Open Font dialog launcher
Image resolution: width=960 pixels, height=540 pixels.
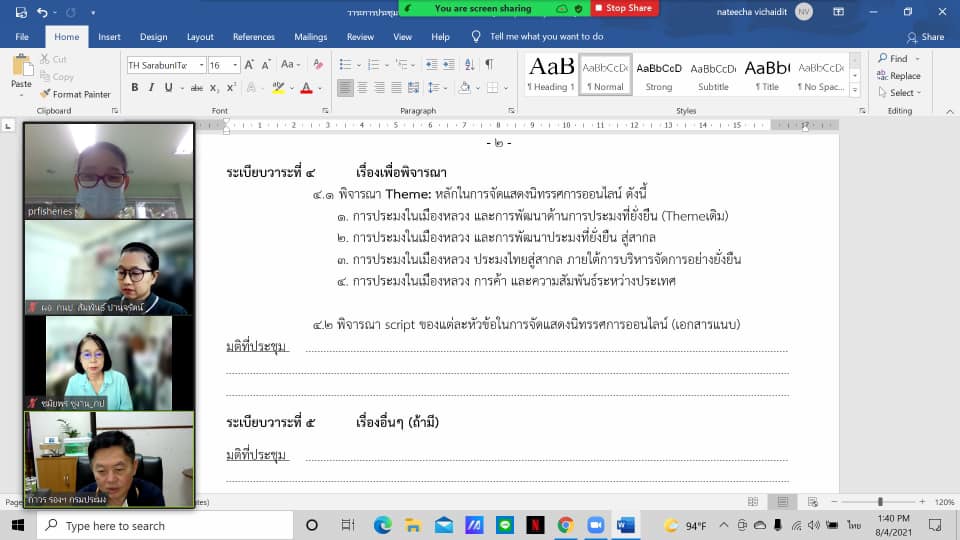325,111
